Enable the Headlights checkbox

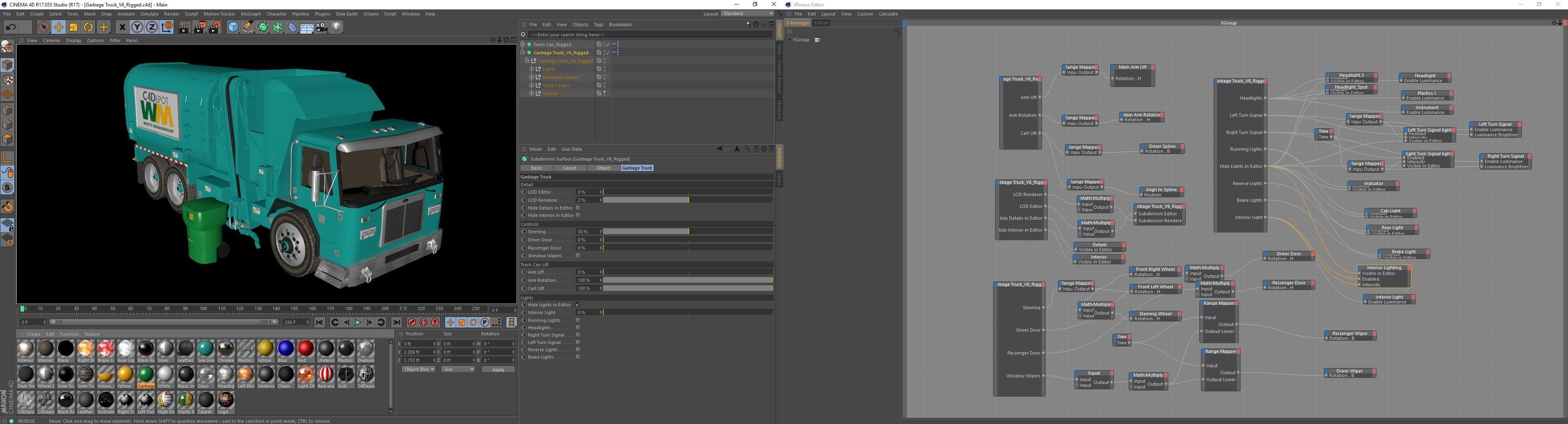tap(578, 328)
